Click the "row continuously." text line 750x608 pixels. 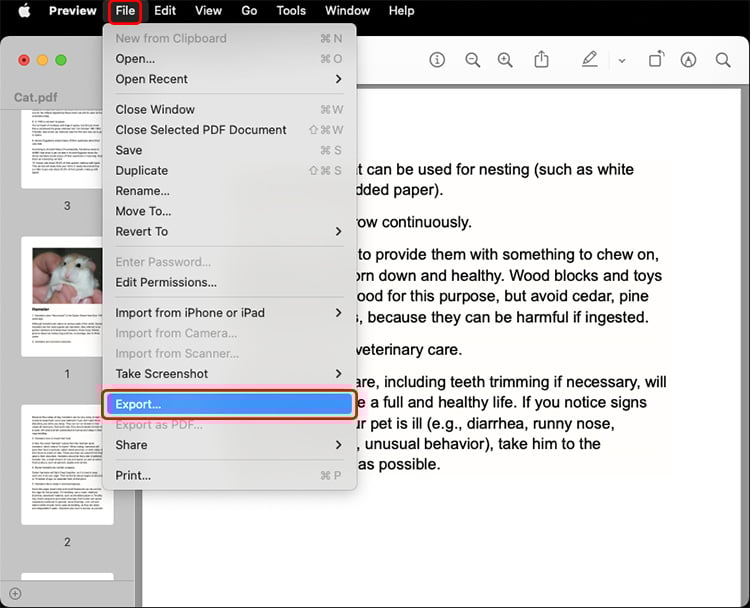[x=414, y=222]
